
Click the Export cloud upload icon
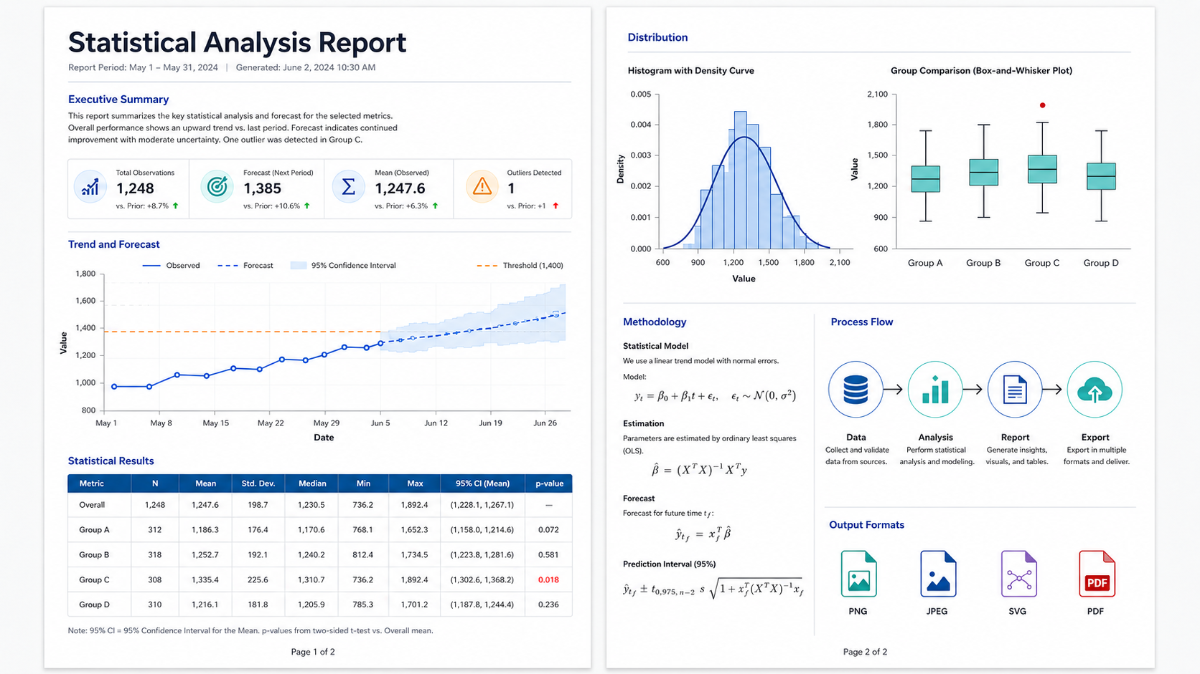pos(1094,389)
